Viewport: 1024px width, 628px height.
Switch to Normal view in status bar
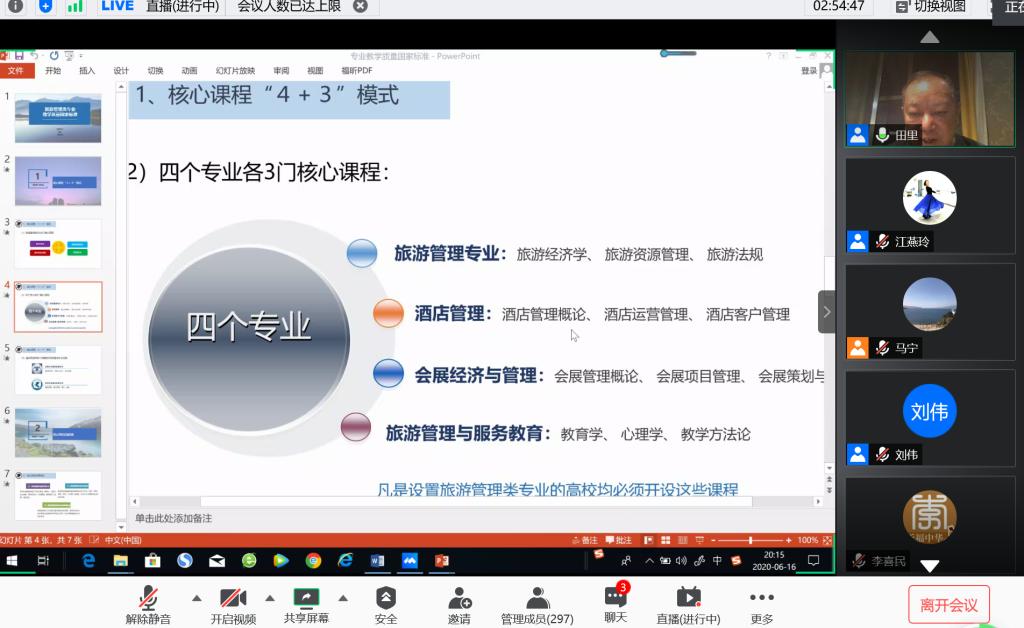click(x=648, y=540)
